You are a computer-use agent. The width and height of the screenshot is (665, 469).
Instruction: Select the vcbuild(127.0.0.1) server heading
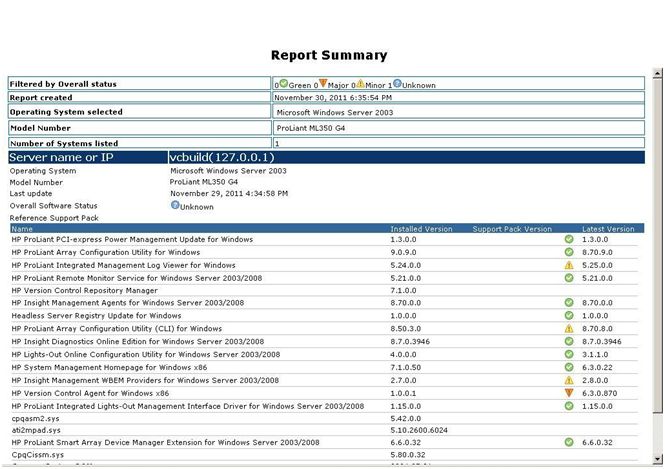click(222, 157)
